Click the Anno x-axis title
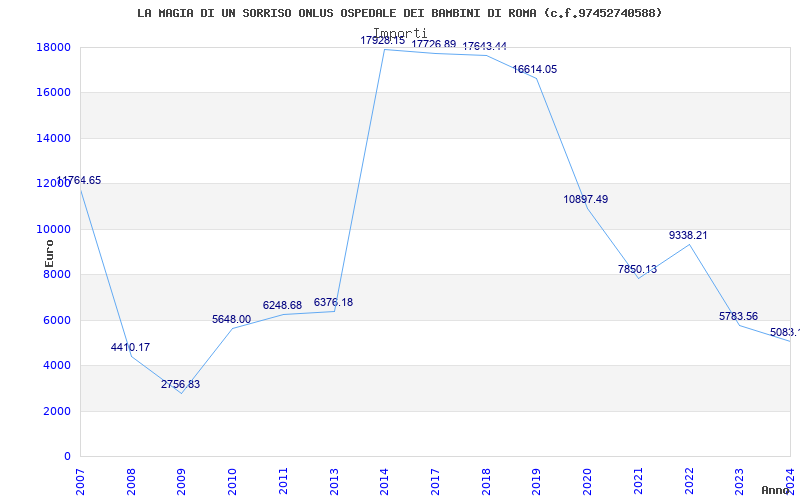This screenshot has height=500, width=800. point(776,490)
